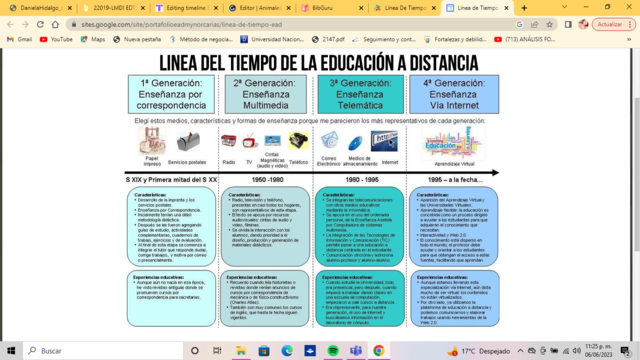Open Microsoft Store from the taskbar
The width and height of the screenshot is (640, 360).
tap(264, 351)
